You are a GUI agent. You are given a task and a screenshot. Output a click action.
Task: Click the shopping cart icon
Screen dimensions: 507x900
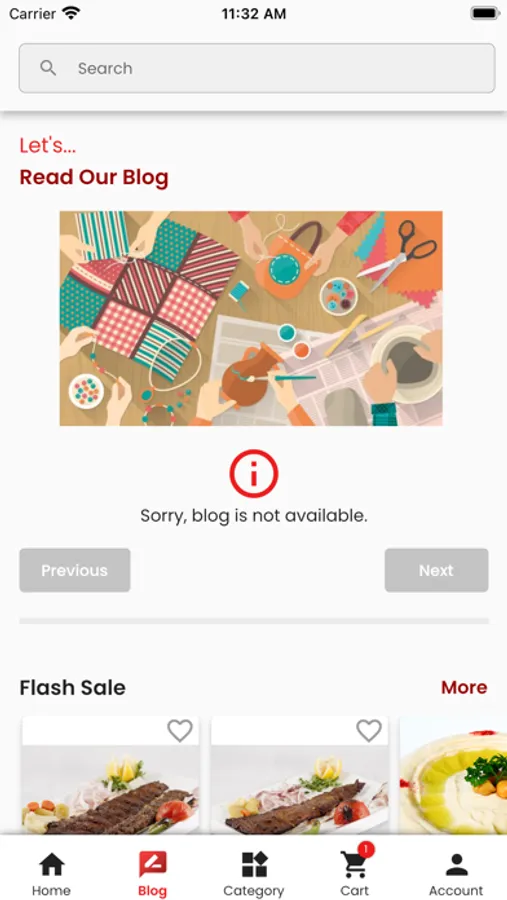[x=354, y=865]
